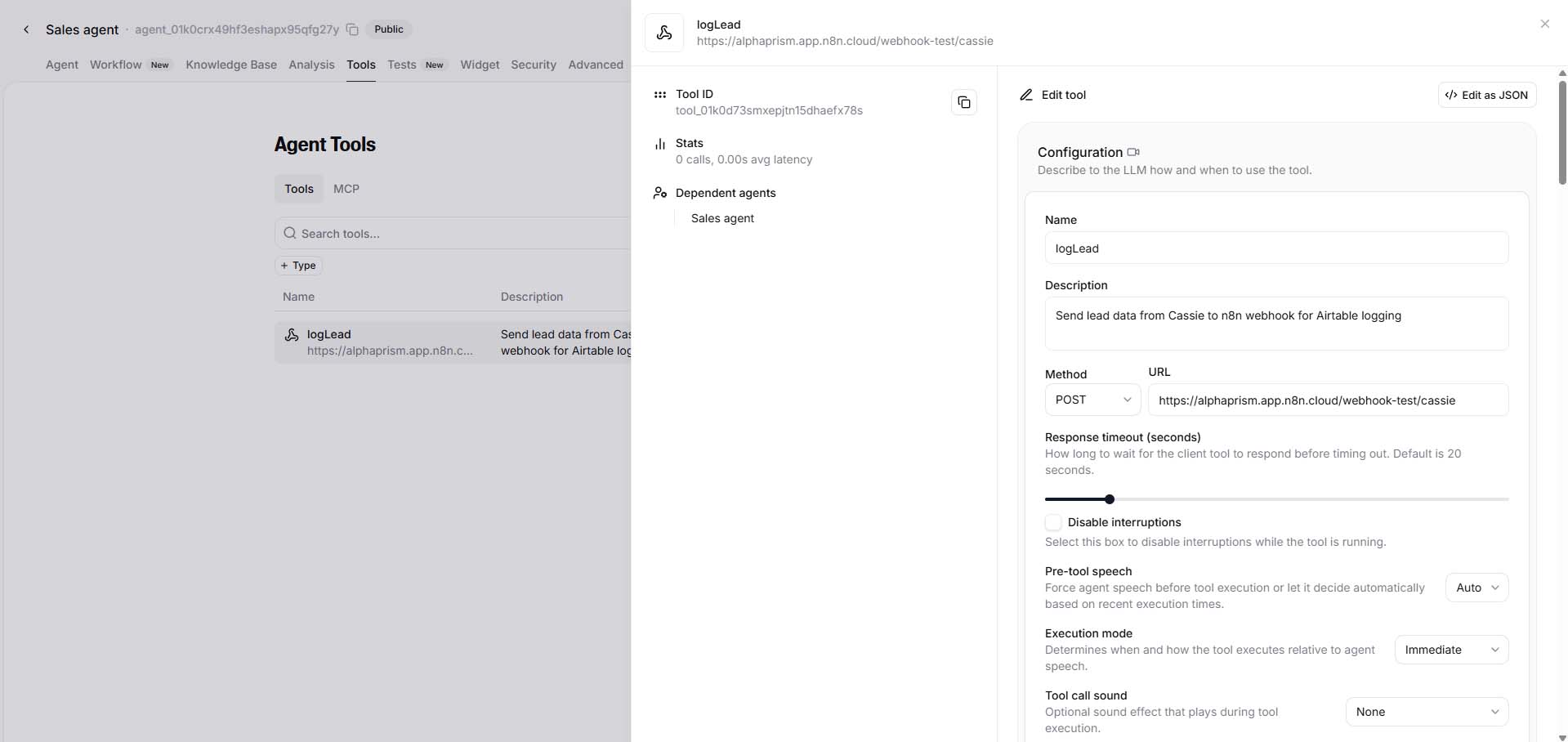
Task: Adjust the Response timeout slider handle
Action: coord(1110,499)
